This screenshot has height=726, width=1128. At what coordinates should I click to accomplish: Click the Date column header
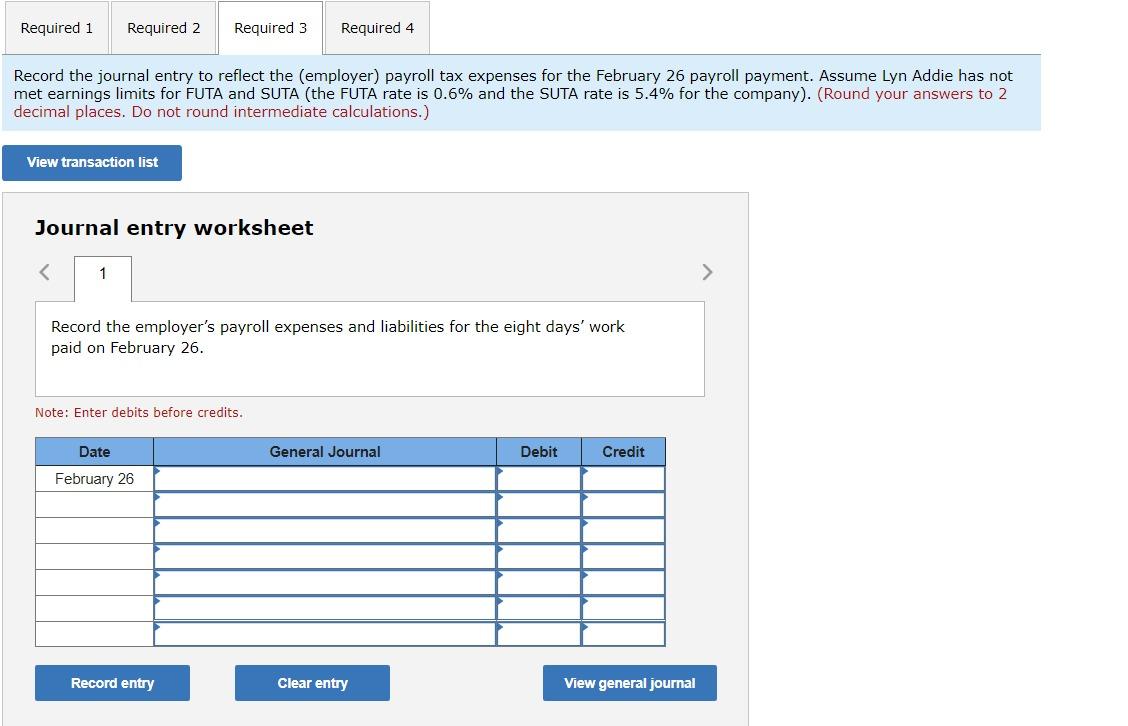94,452
